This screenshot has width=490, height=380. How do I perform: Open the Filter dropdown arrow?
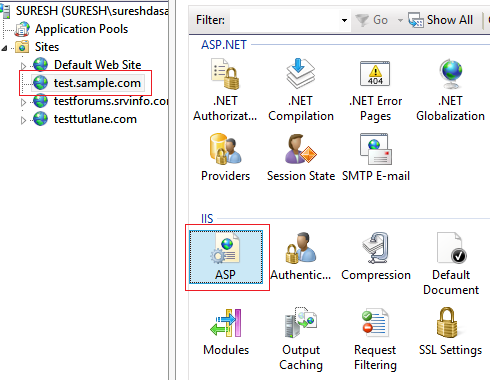(x=344, y=20)
